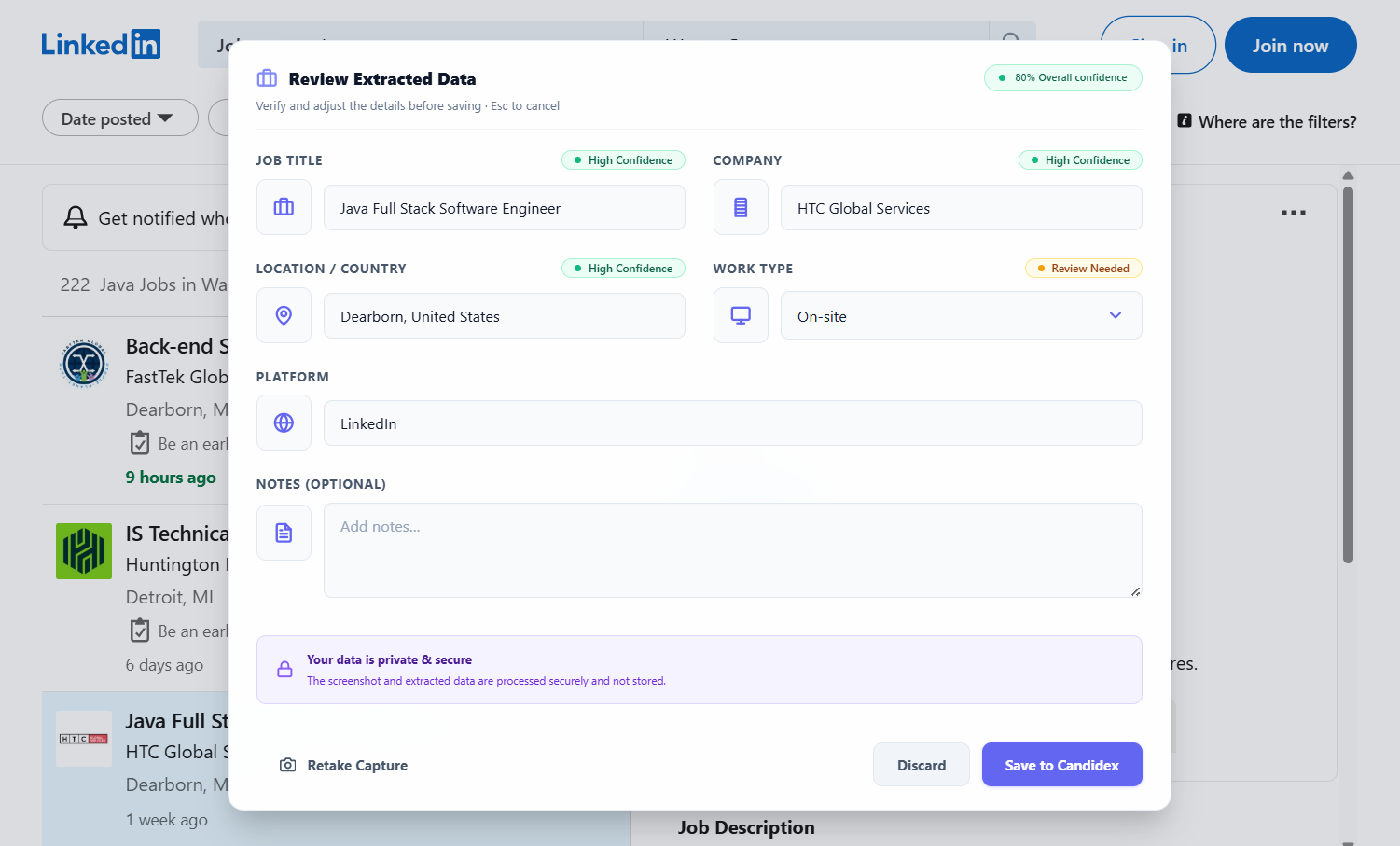Click the 80% Overall confidence badge

point(1062,77)
